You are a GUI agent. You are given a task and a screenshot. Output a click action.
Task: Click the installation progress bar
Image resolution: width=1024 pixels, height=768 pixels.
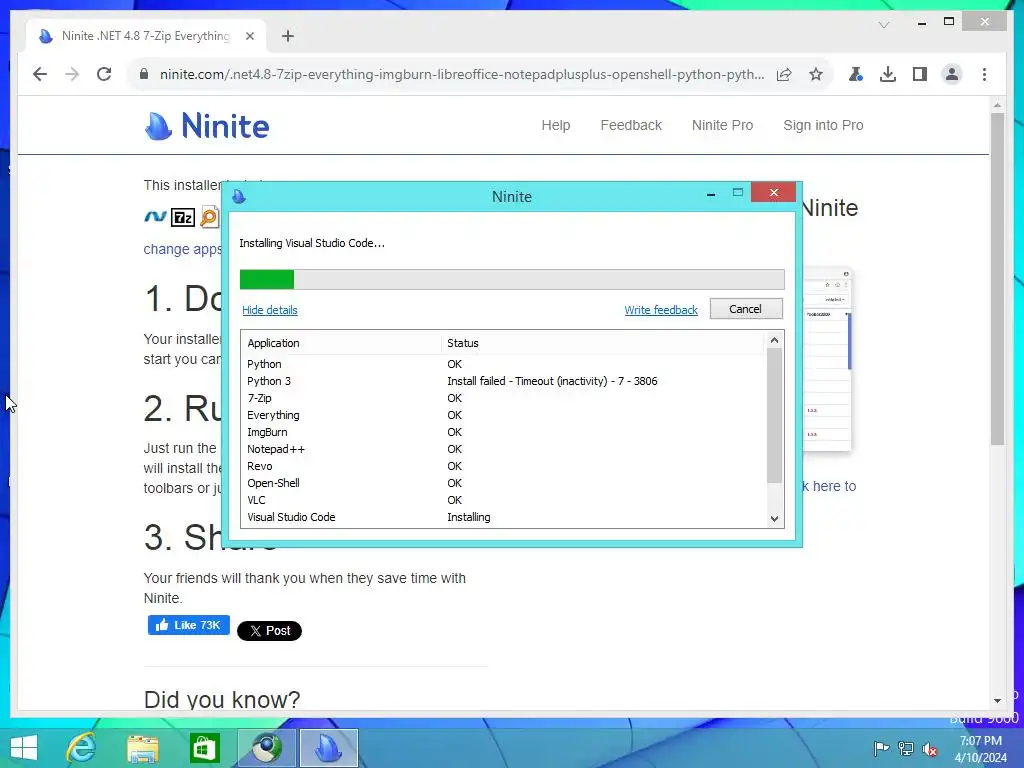point(512,279)
